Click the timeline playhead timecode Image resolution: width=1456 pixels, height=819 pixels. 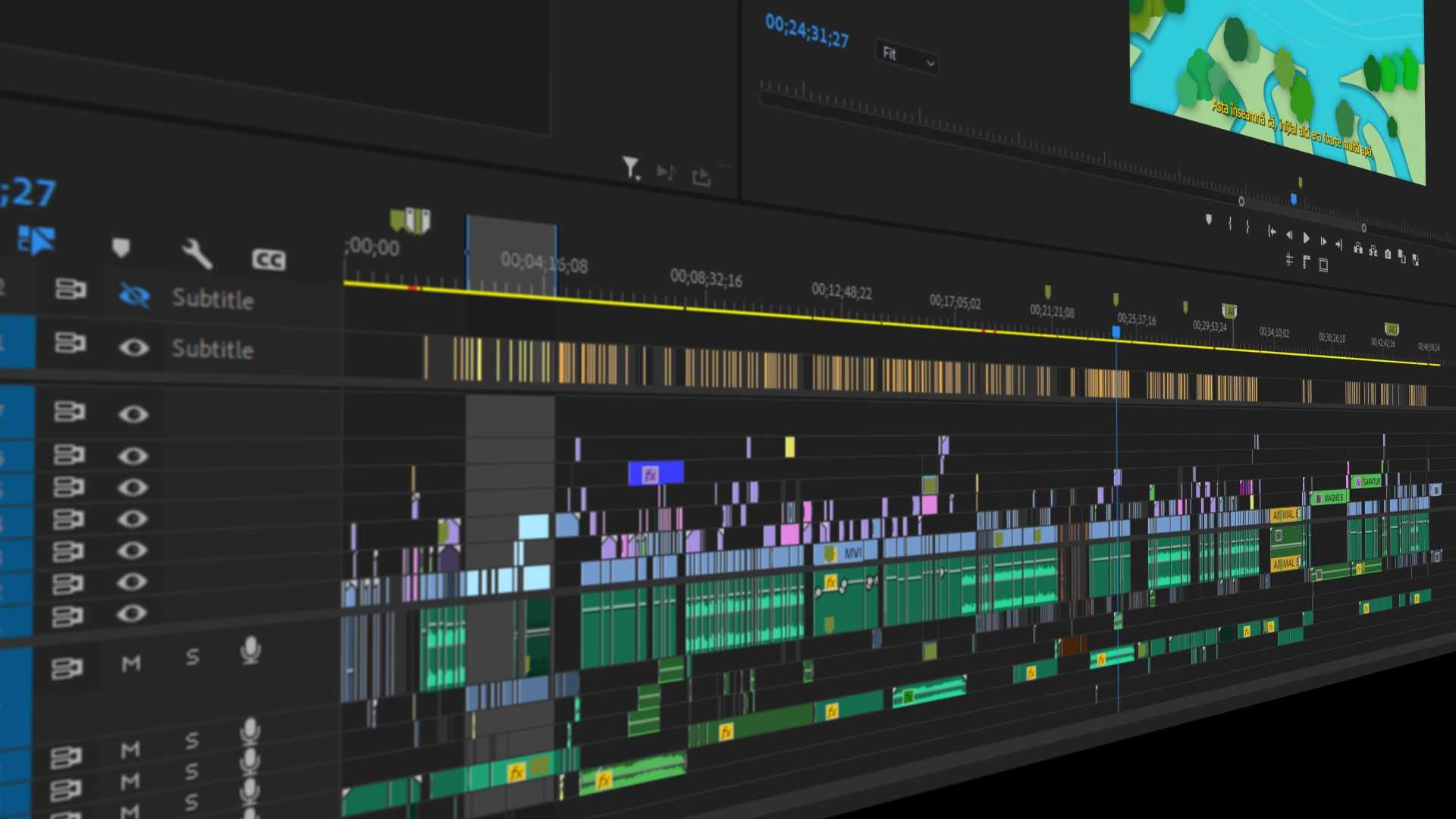29,193
